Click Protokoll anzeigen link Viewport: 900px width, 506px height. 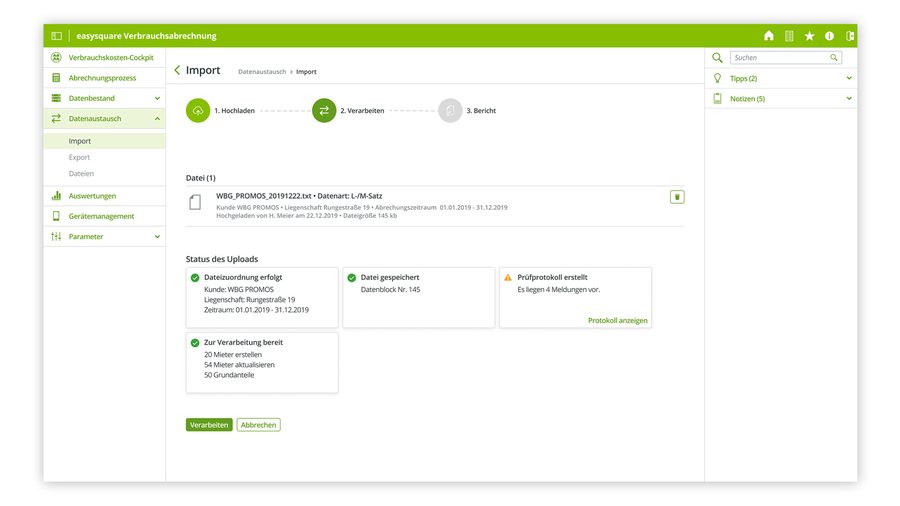point(617,321)
